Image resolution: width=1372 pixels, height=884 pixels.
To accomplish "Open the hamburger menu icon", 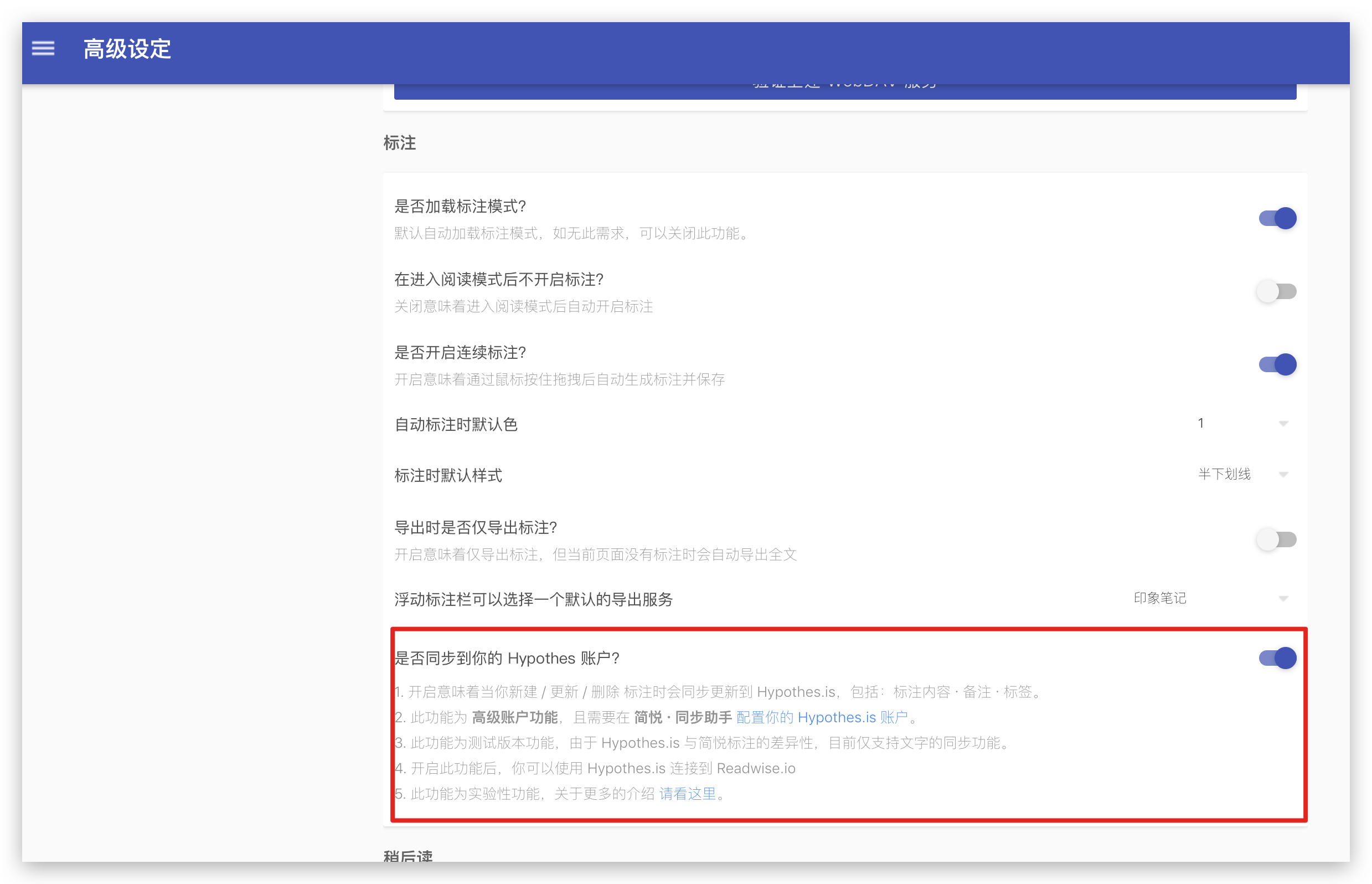I will [x=43, y=49].
